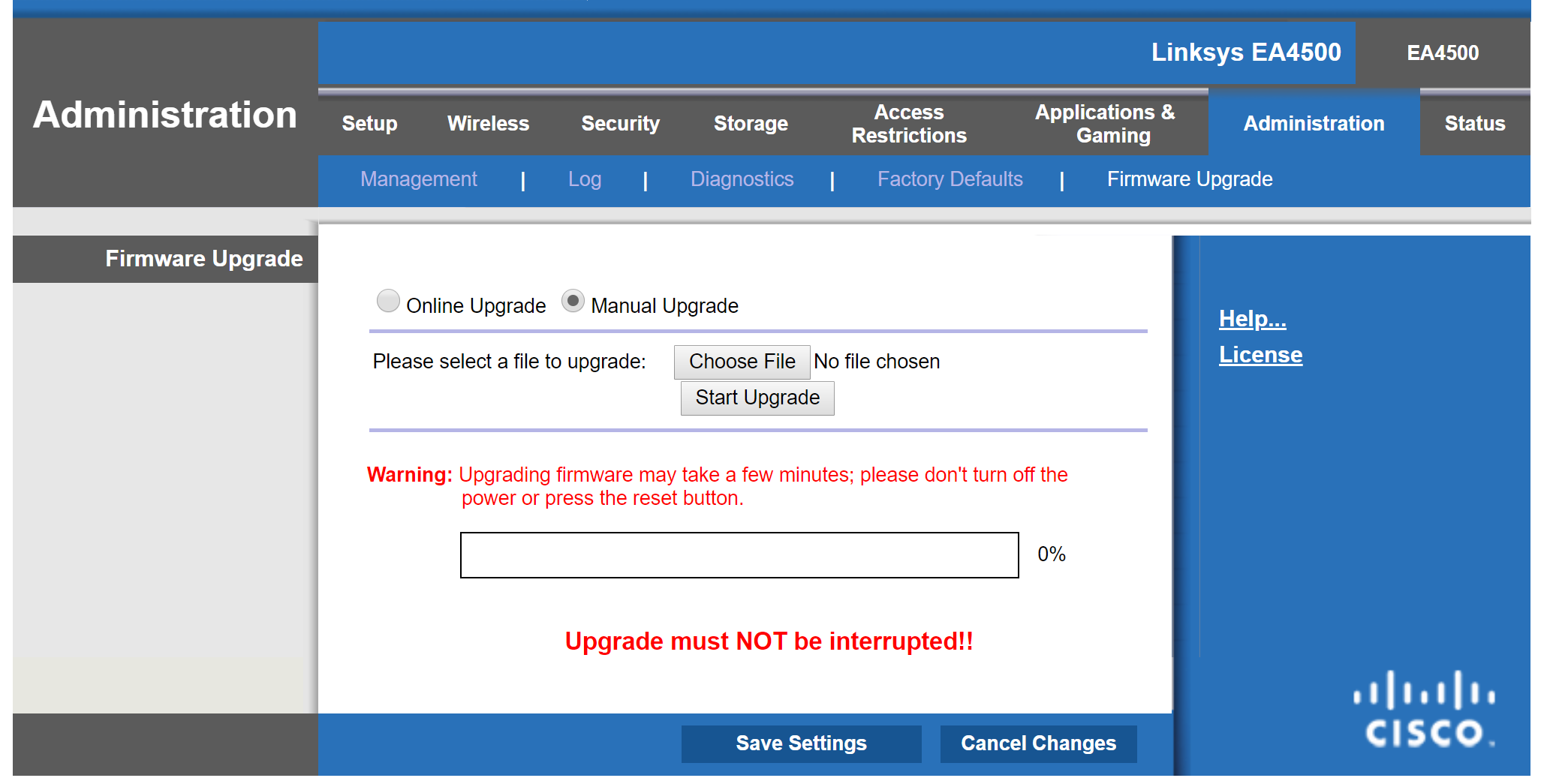Open the Help... link
1541x784 pixels.
[1252, 319]
